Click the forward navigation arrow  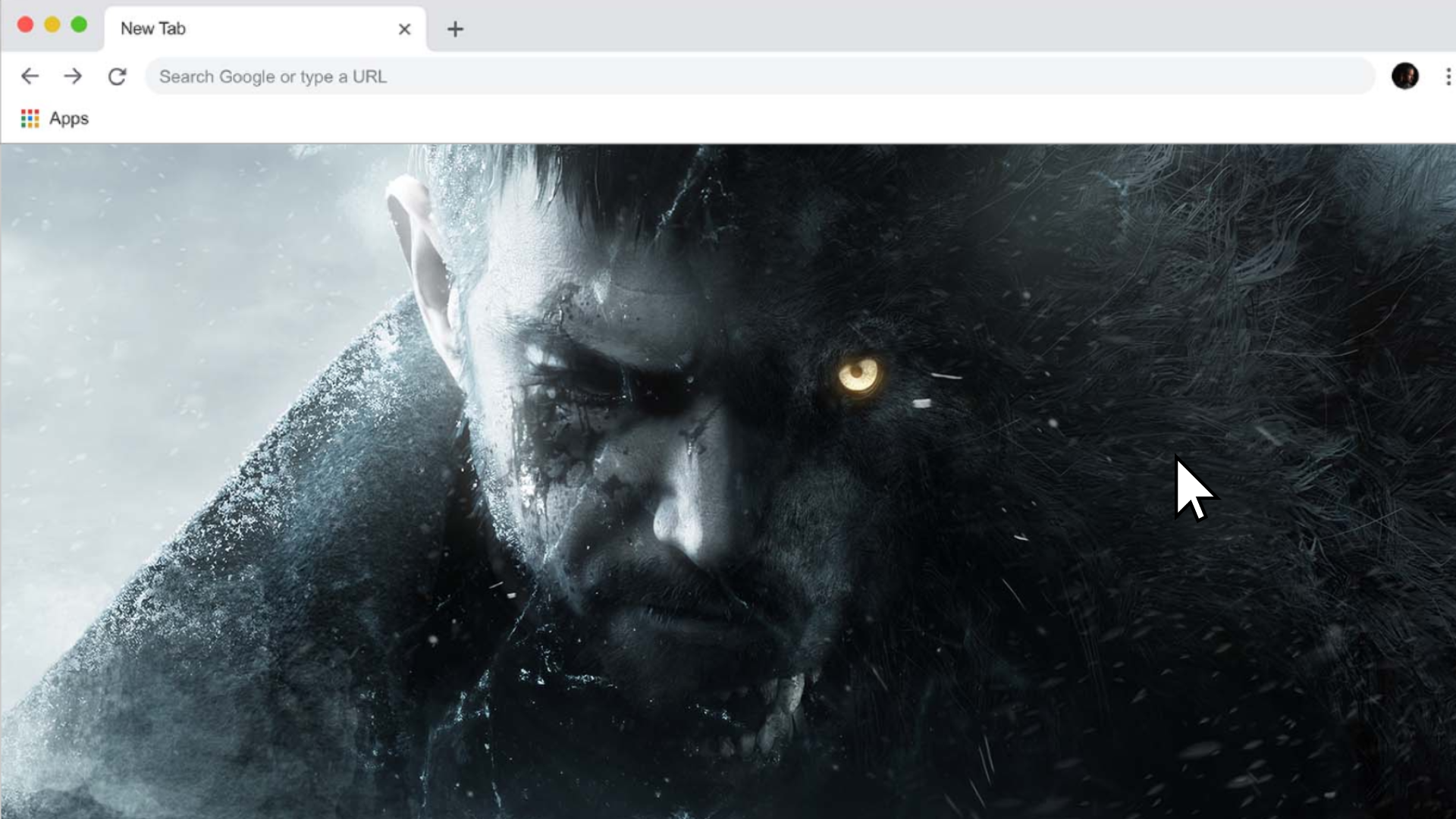coord(73,76)
